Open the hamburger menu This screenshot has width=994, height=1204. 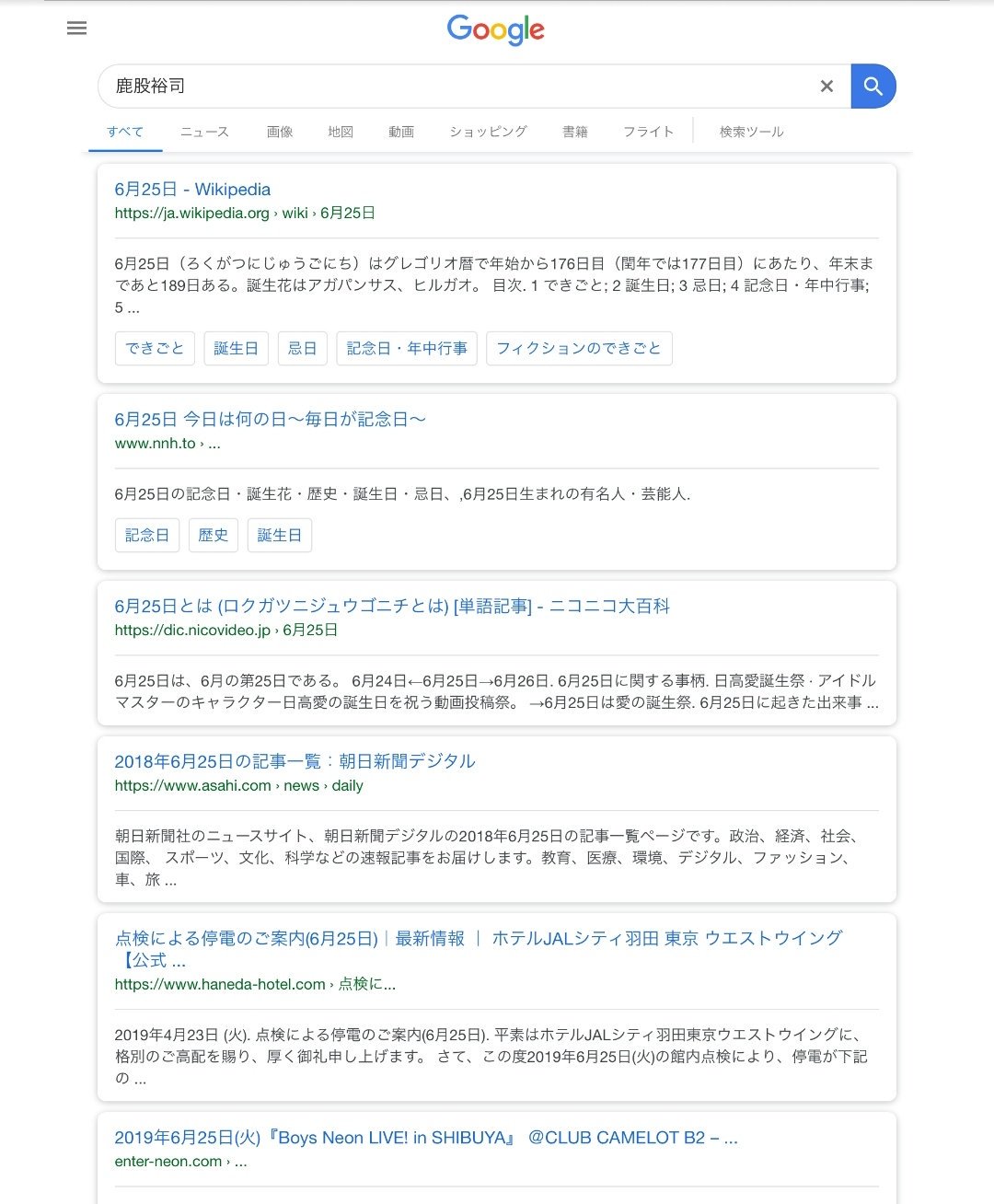[x=77, y=28]
